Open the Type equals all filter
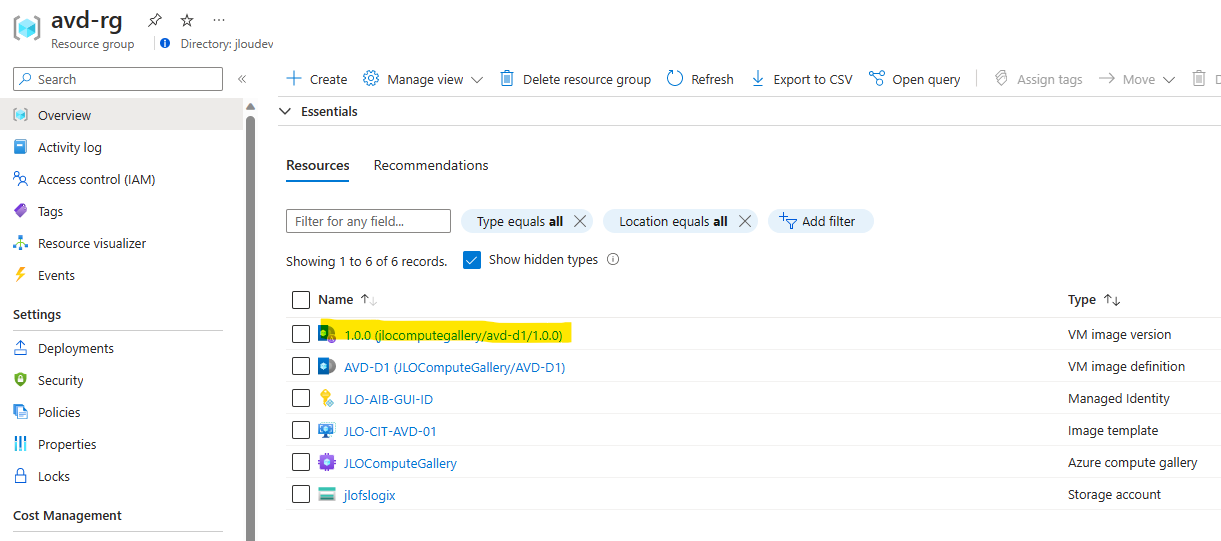Image resolution: width=1221 pixels, height=541 pixels. 519,221
